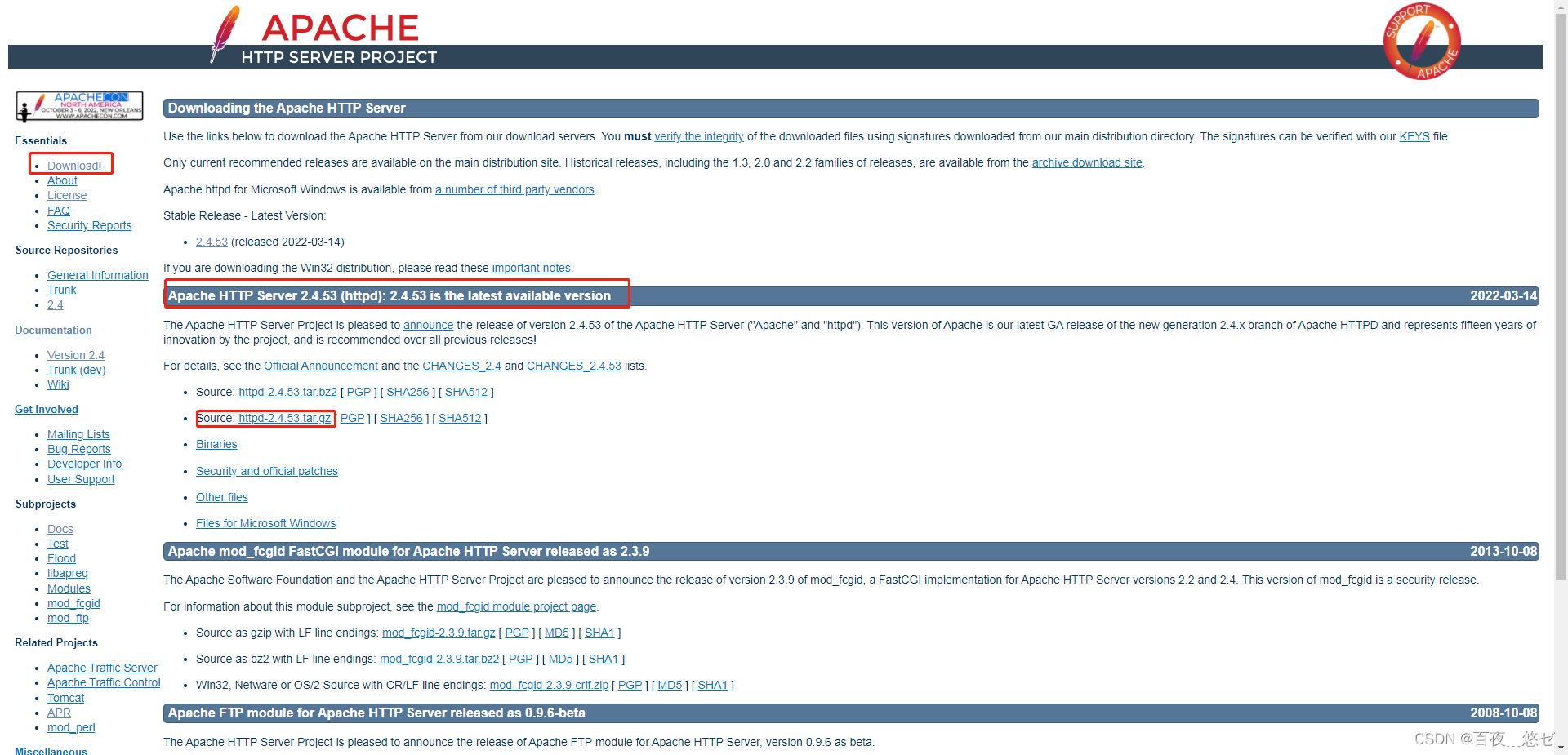Open General Information under Source Repositories
The width and height of the screenshot is (1568, 755).
98,275
